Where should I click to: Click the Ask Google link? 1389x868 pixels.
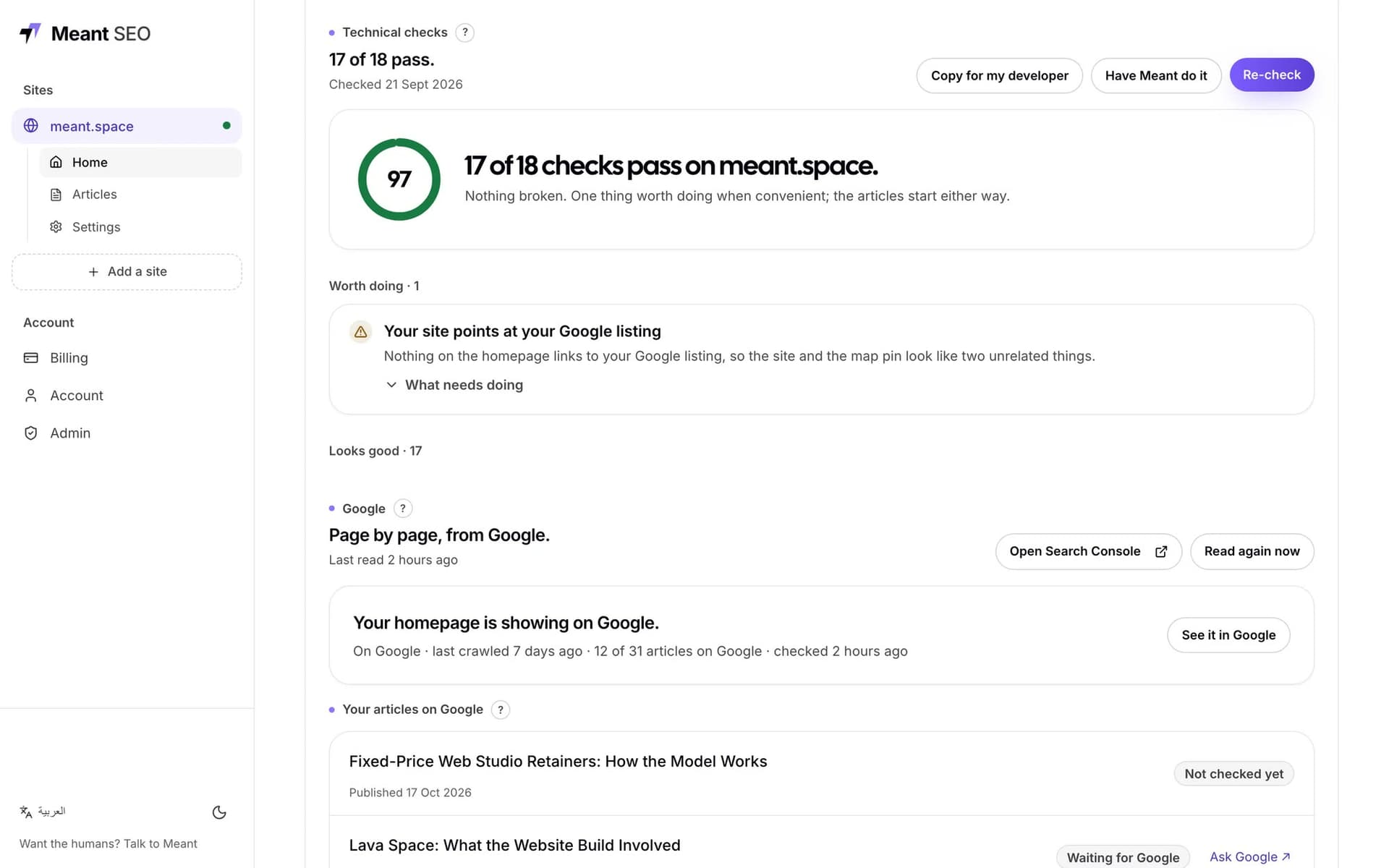1250,857
